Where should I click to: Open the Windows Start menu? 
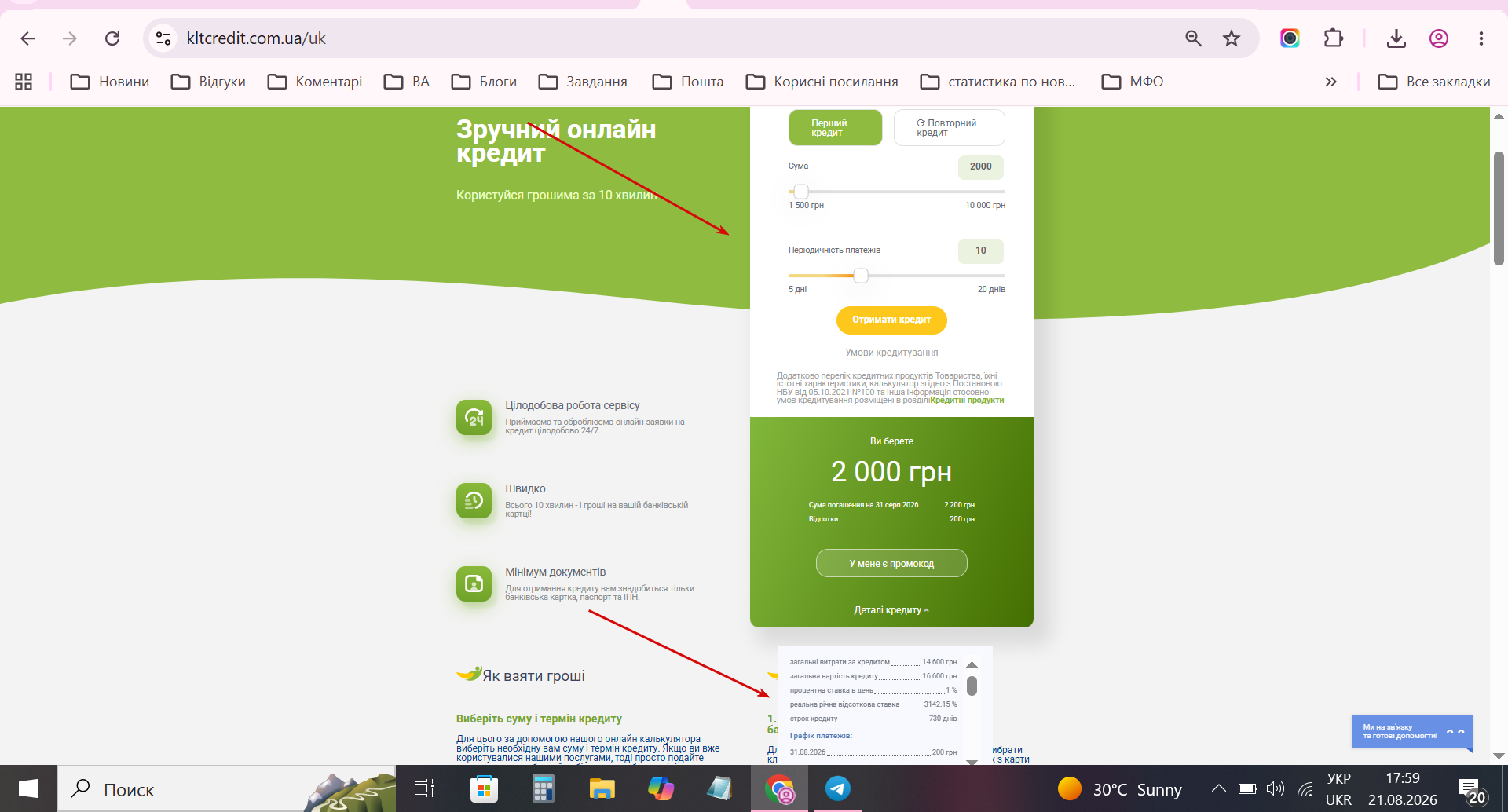(28, 788)
